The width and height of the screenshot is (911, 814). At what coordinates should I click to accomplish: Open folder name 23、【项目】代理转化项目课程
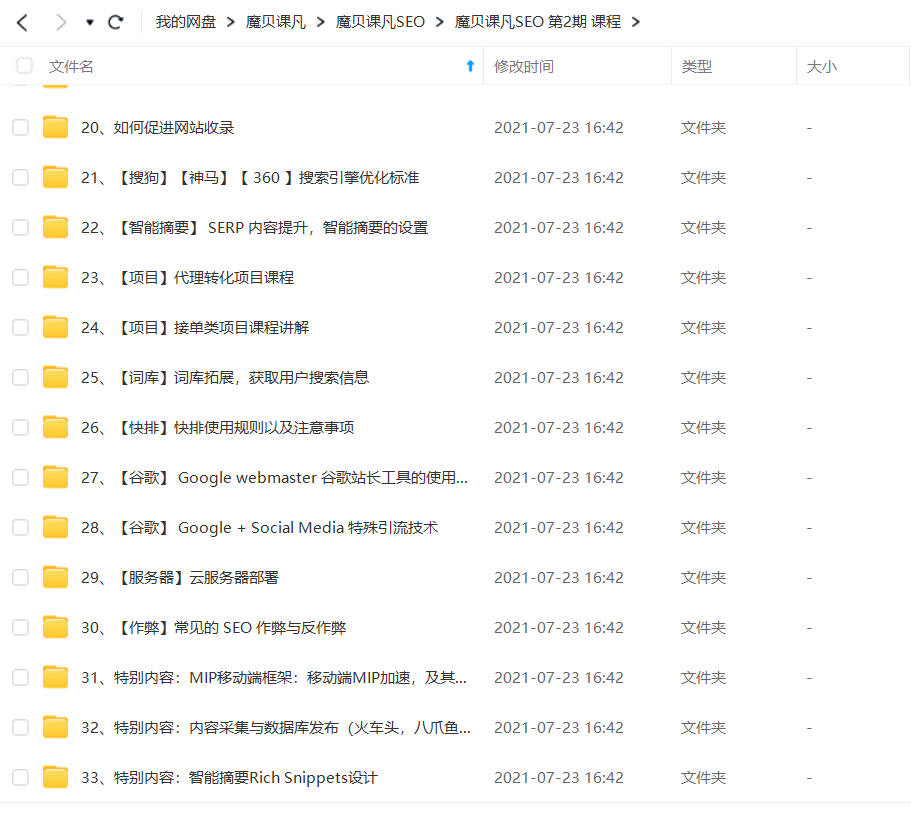tap(187, 277)
